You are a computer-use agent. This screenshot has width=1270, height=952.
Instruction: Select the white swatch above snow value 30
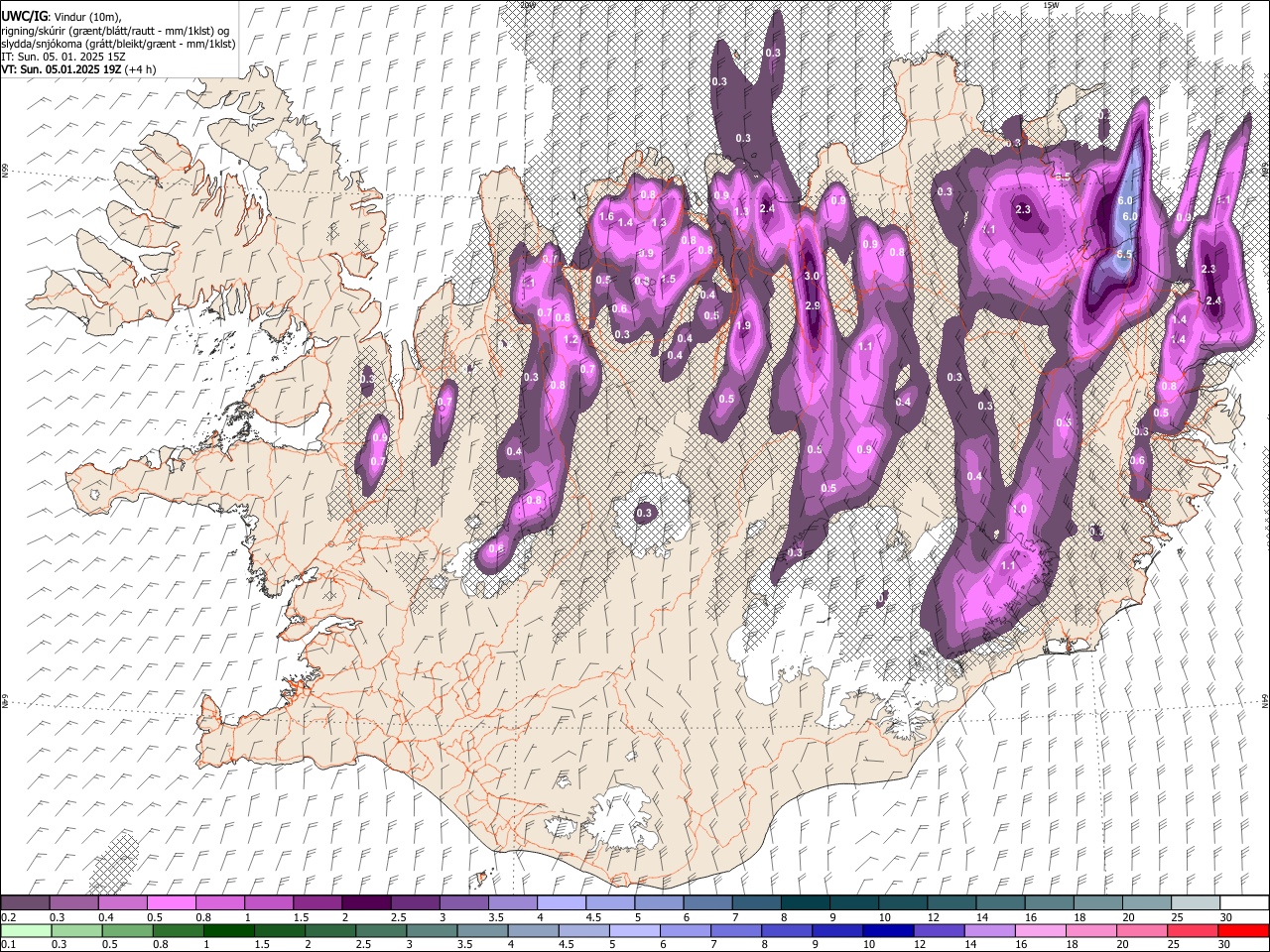click(x=1244, y=902)
